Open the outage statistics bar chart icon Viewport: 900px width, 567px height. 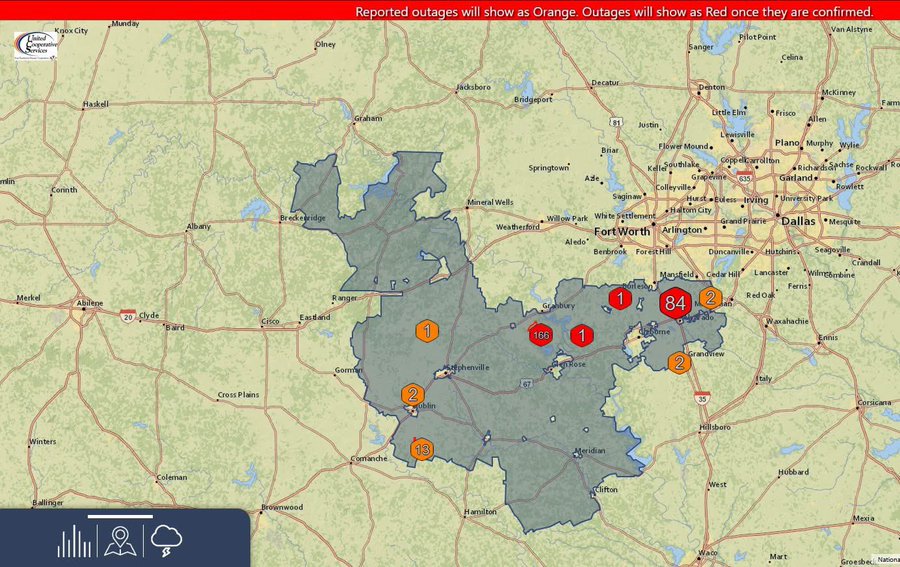click(x=74, y=541)
